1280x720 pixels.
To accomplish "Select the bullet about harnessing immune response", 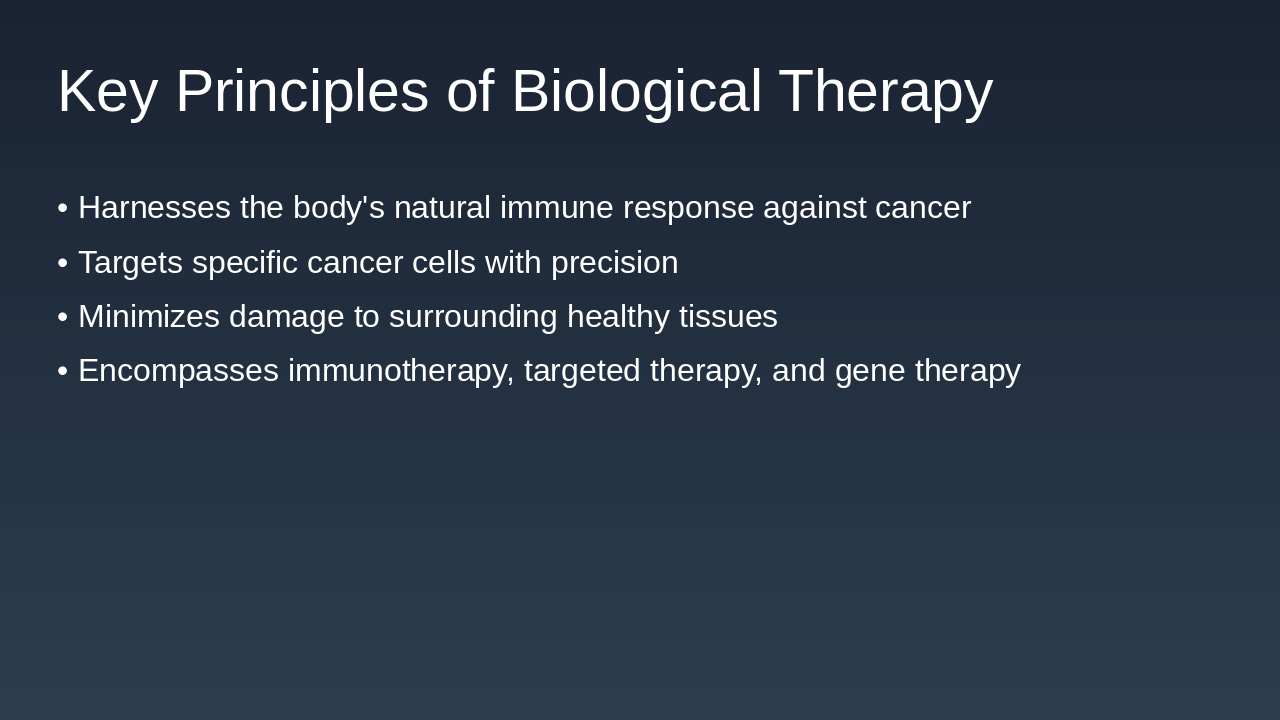I will pos(524,208).
